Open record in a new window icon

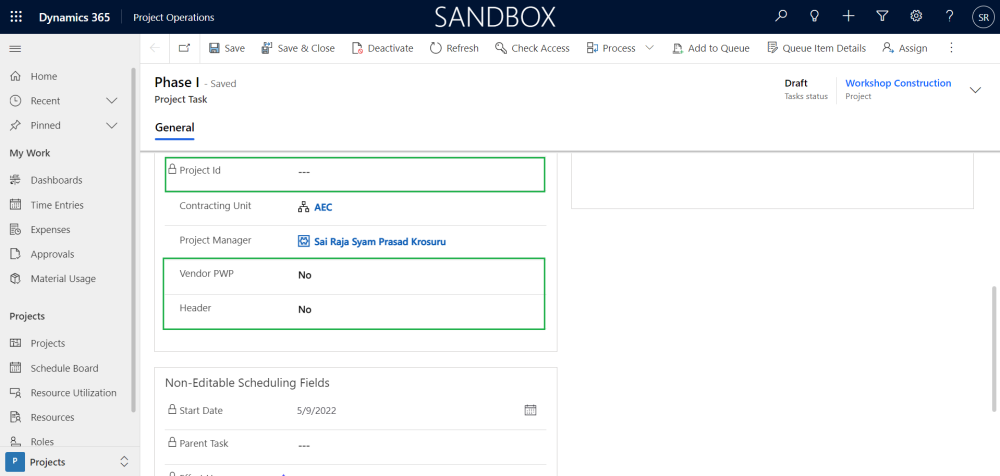(x=184, y=48)
